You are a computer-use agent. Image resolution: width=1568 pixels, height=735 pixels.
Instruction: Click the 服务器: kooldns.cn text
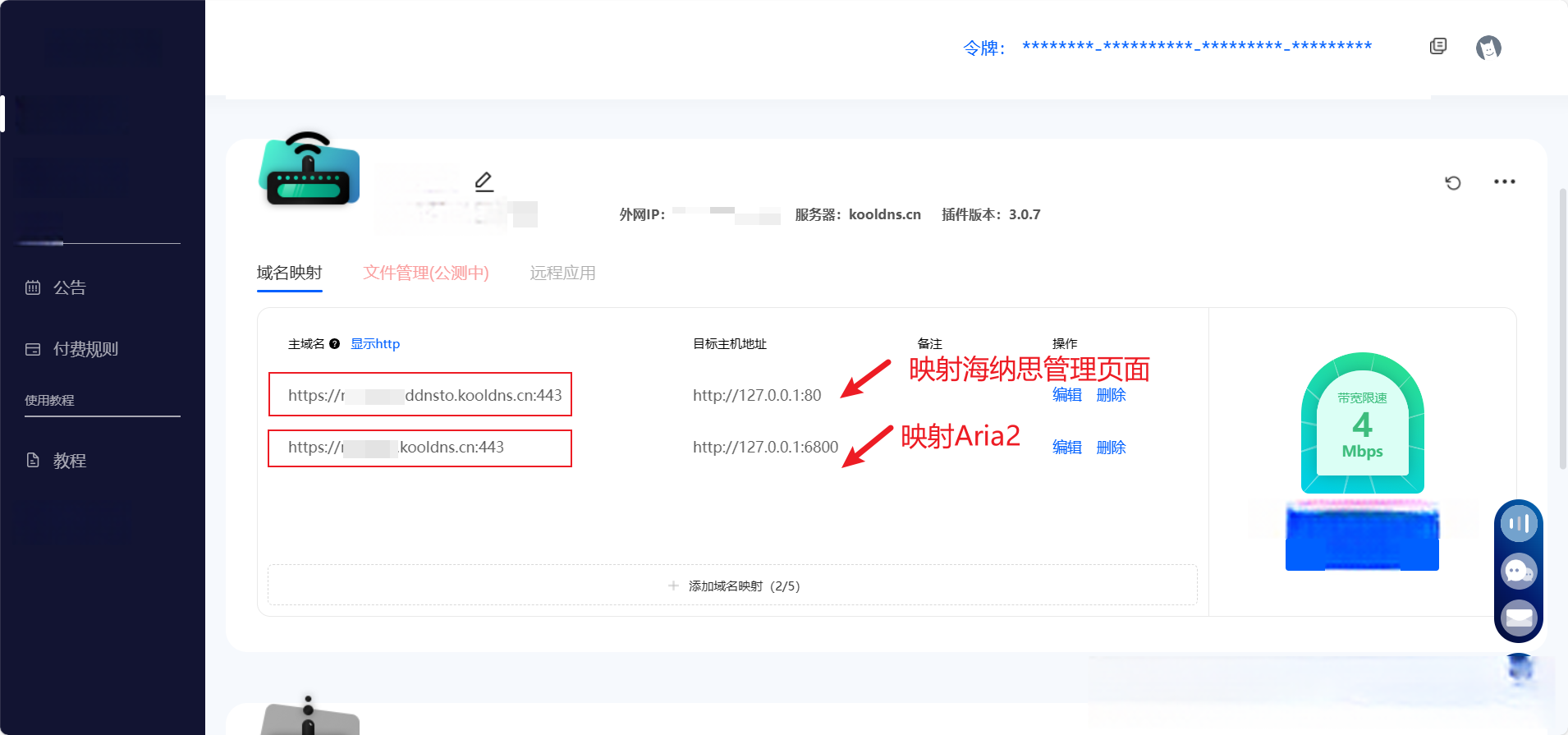click(858, 214)
